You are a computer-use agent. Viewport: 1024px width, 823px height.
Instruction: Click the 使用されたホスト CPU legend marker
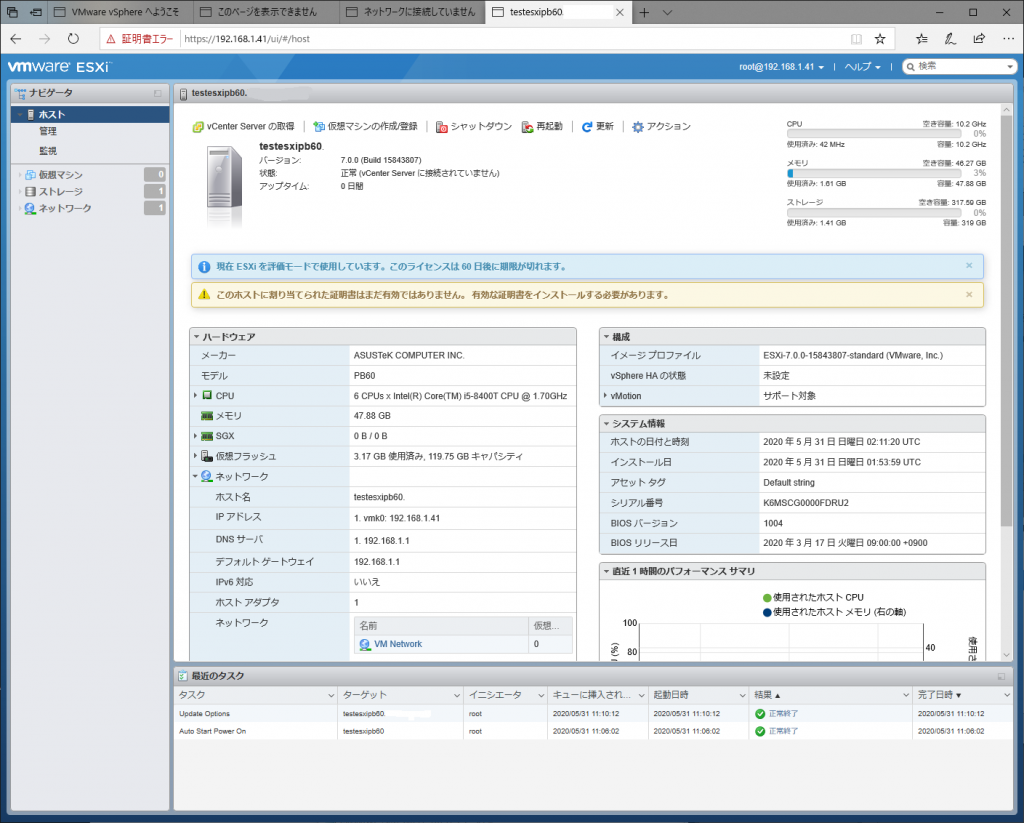pyautogui.click(x=767, y=598)
